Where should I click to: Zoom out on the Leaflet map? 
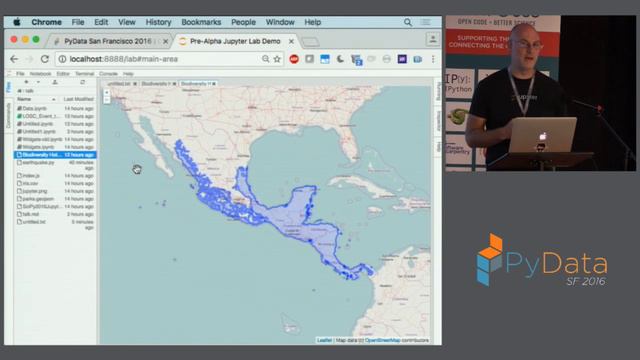tap(107, 99)
